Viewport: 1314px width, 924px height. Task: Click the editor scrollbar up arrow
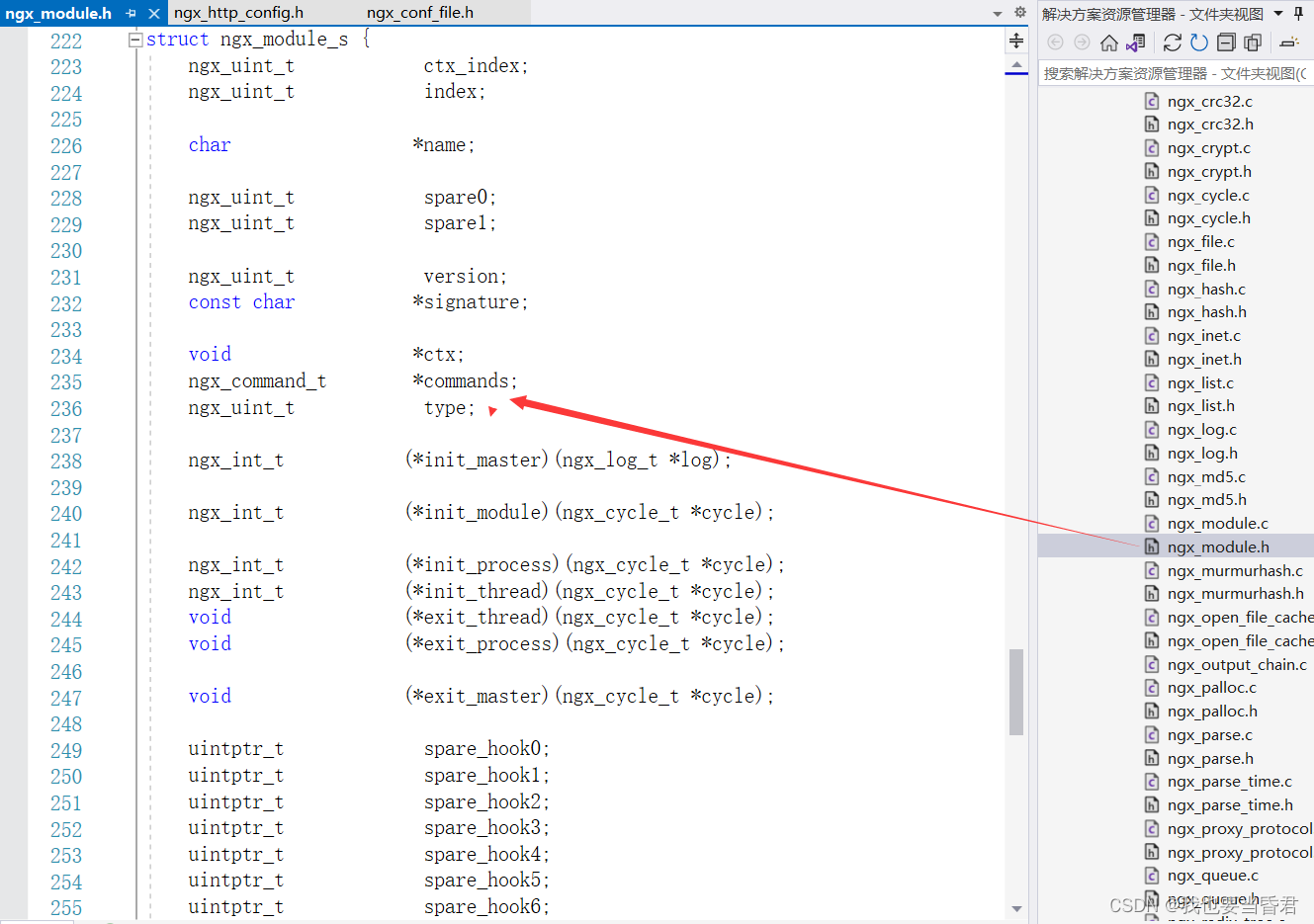1016,65
